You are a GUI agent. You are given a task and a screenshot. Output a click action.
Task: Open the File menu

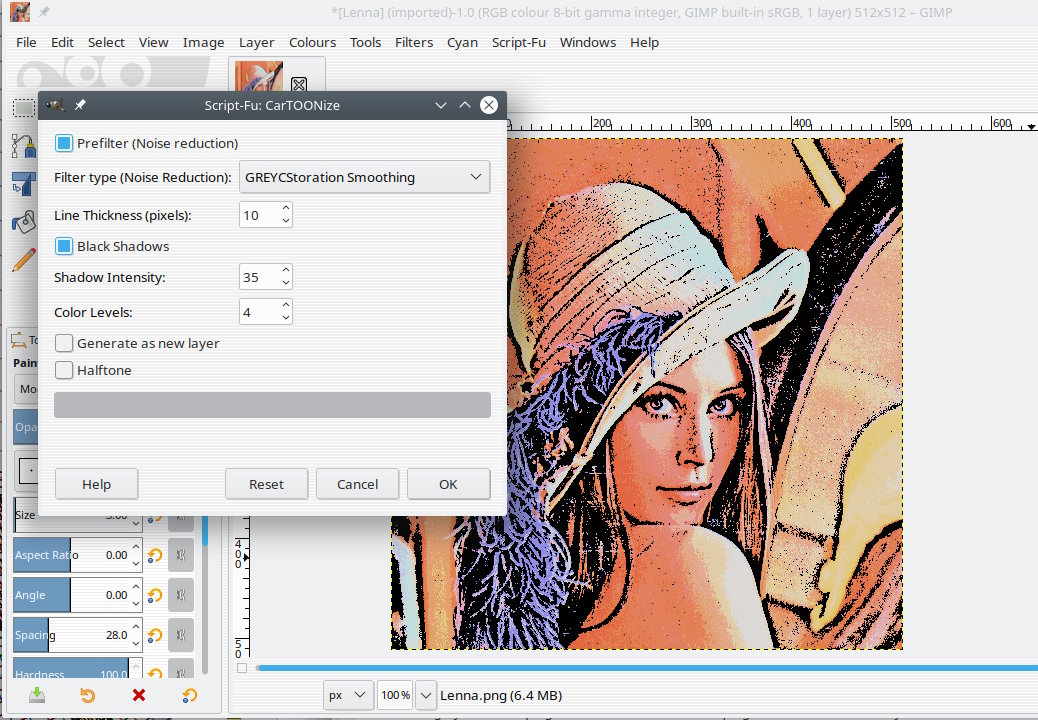coord(26,42)
